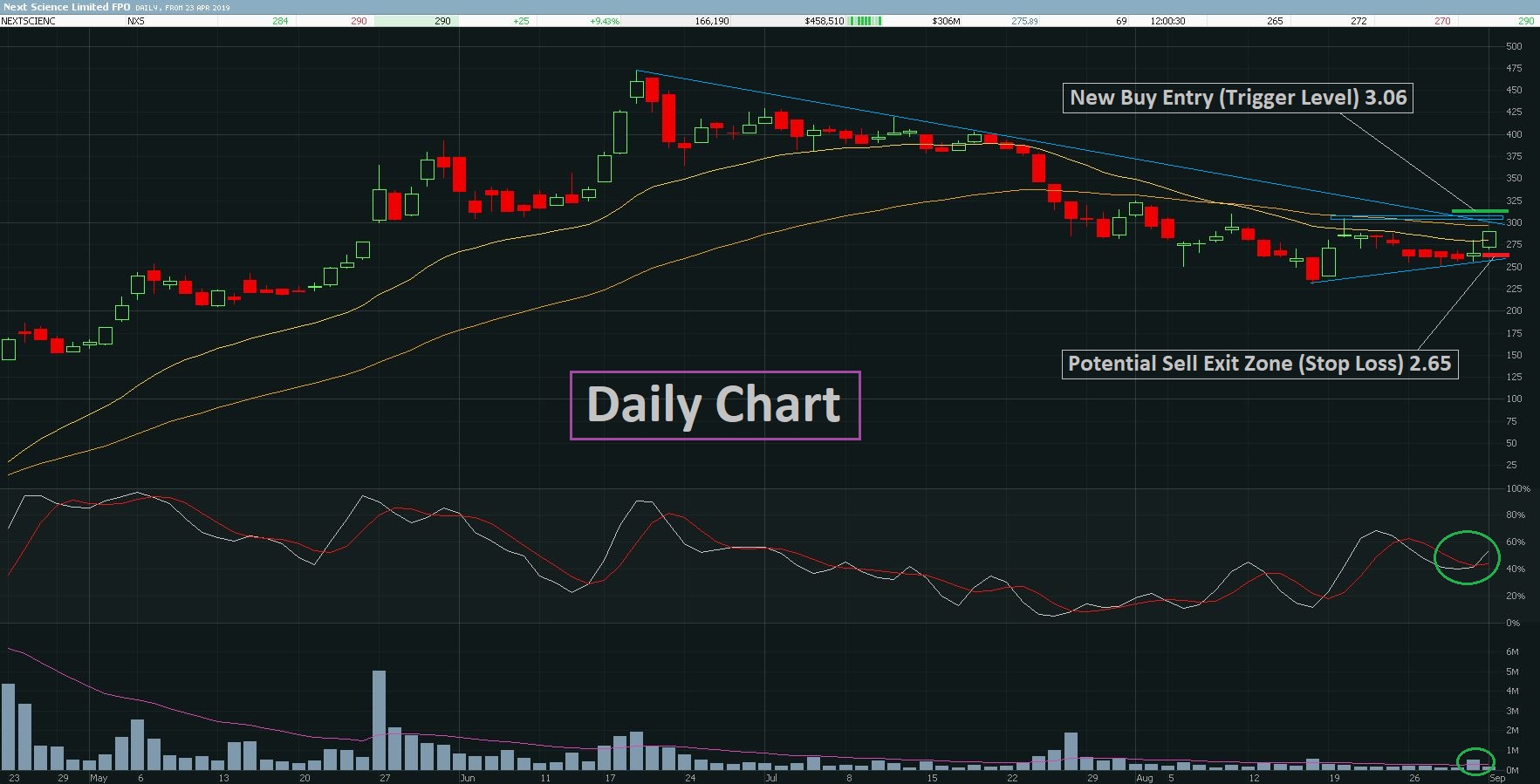Screen dimensions: 1540x784
Task: Click the +9.43% change value
Action: point(605,21)
